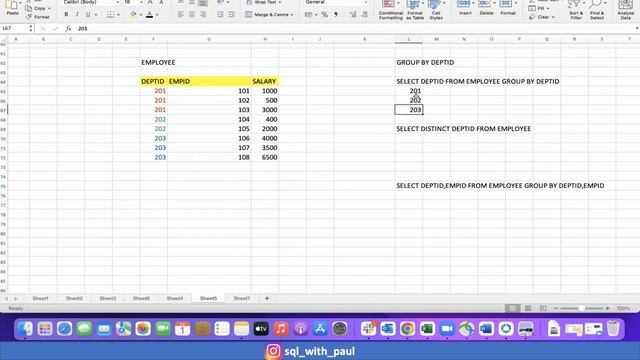Open Format as Table gallery
This screenshot has height=360, width=640.
pos(415,10)
